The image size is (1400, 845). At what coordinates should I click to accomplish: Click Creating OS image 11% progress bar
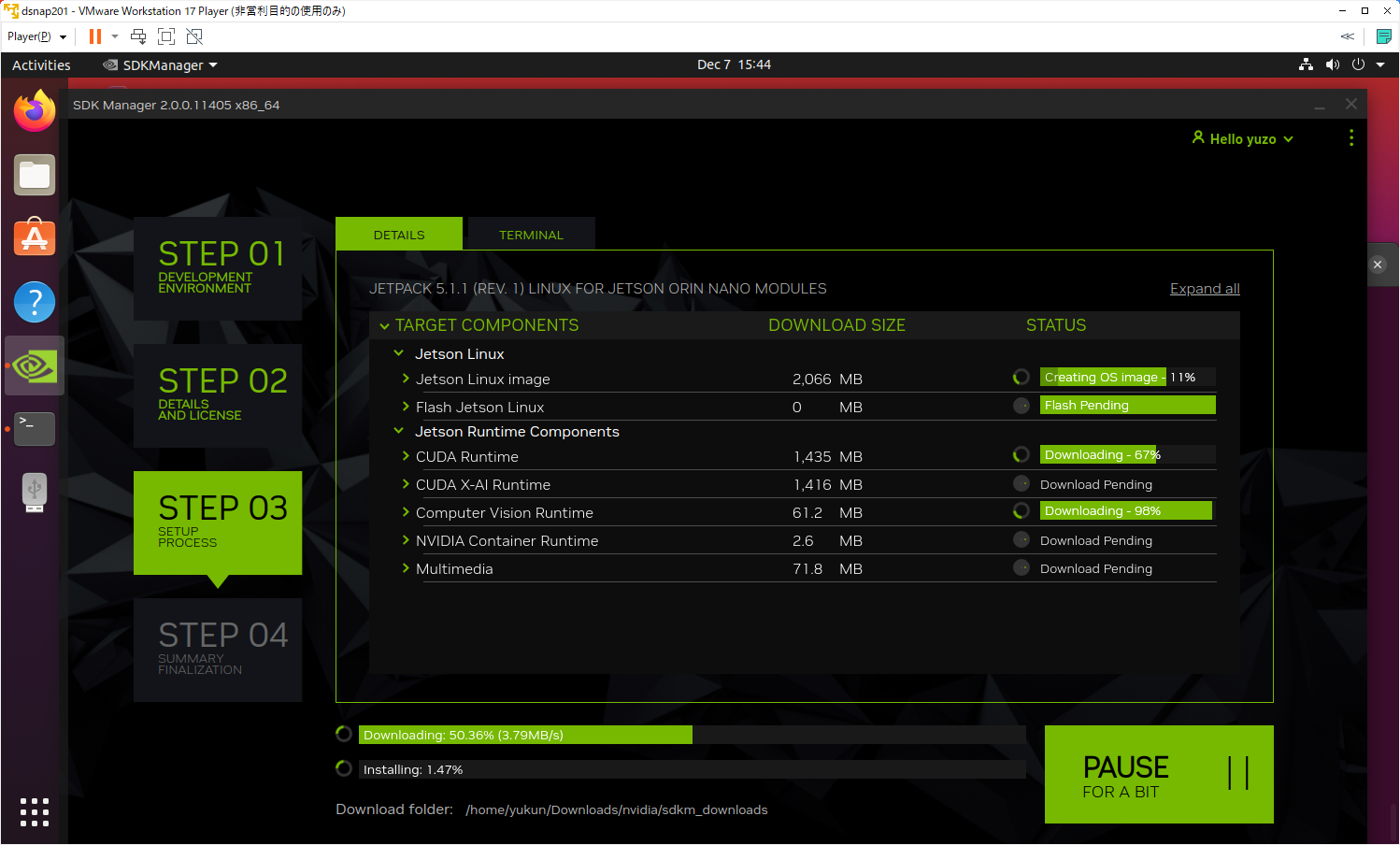[1128, 377]
